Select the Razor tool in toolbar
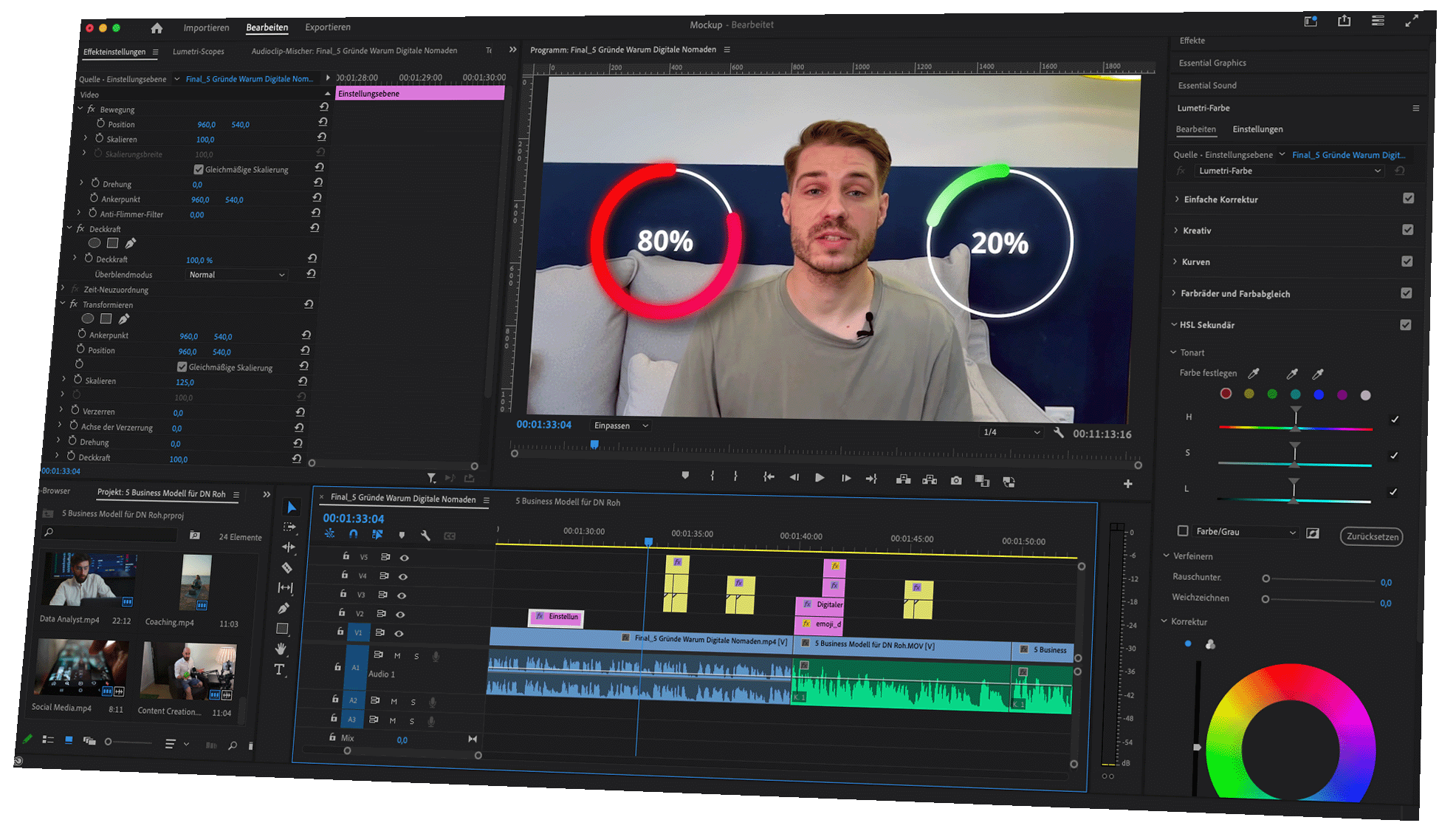 click(x=287, y=567)
